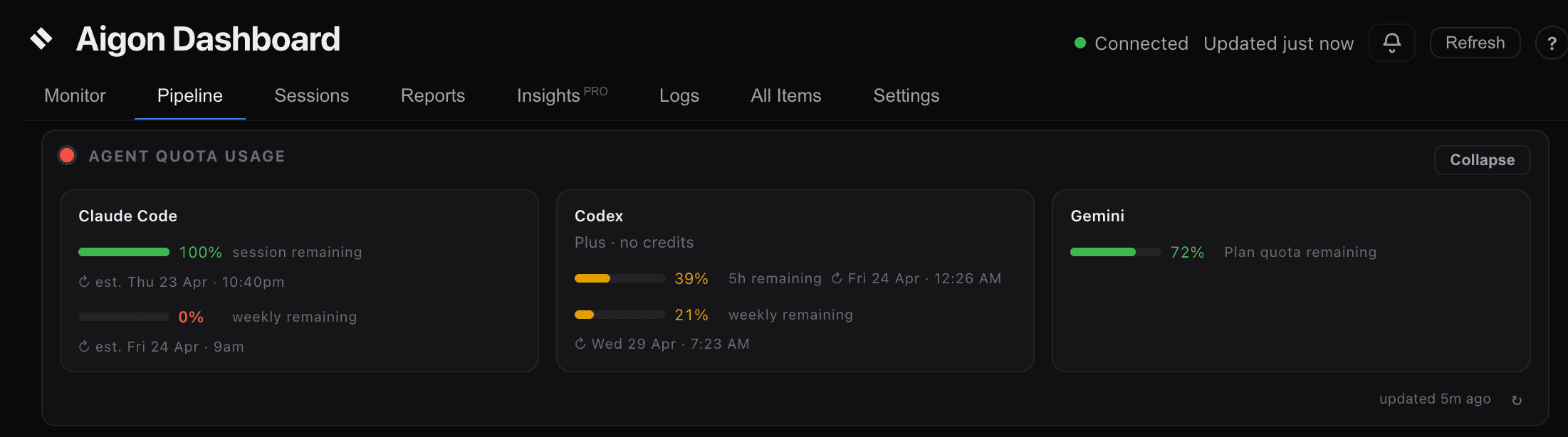Click the red status dot beside Agent Quota Usage

pos(66,154)
